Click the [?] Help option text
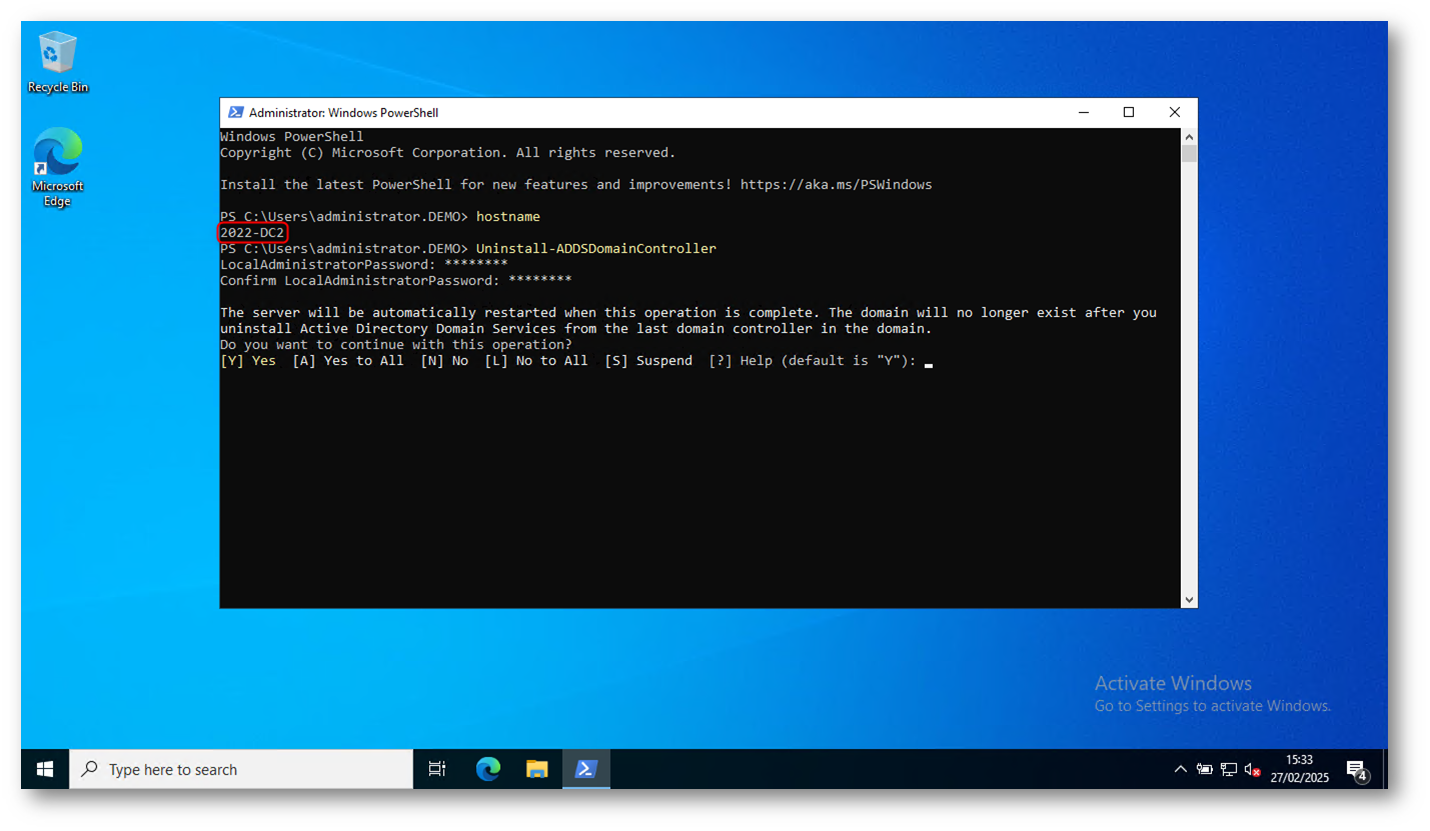The width and height of the screenshot is (1430, 831). (740, 361)
